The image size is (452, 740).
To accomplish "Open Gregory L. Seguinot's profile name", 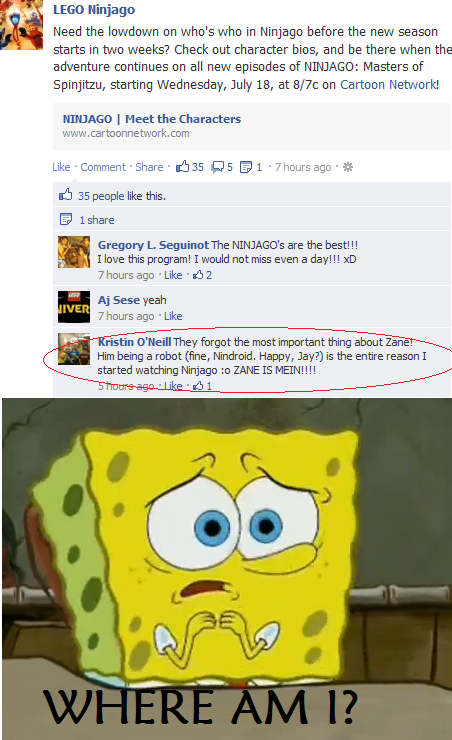I will 153,245.
